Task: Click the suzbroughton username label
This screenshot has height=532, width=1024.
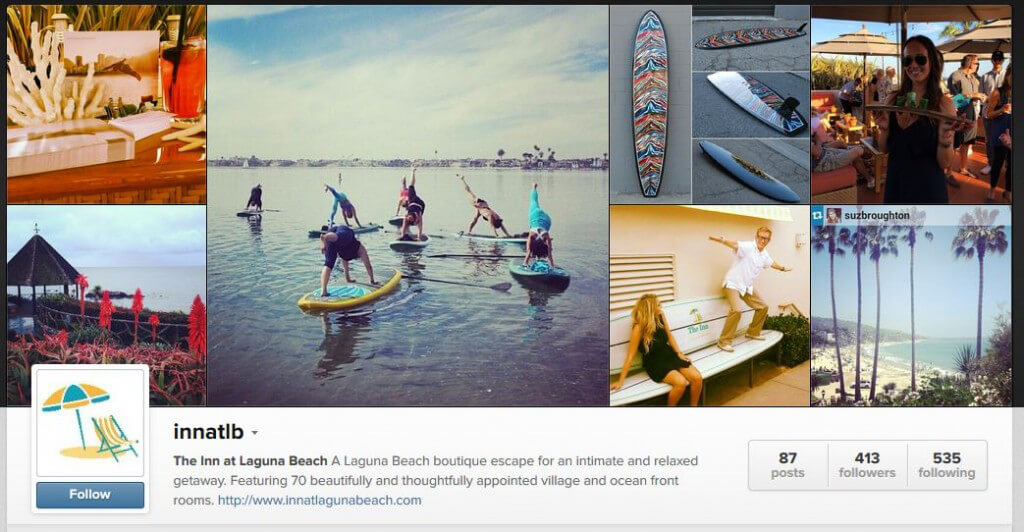Action: pyautogui.click(x=876, y=215)
